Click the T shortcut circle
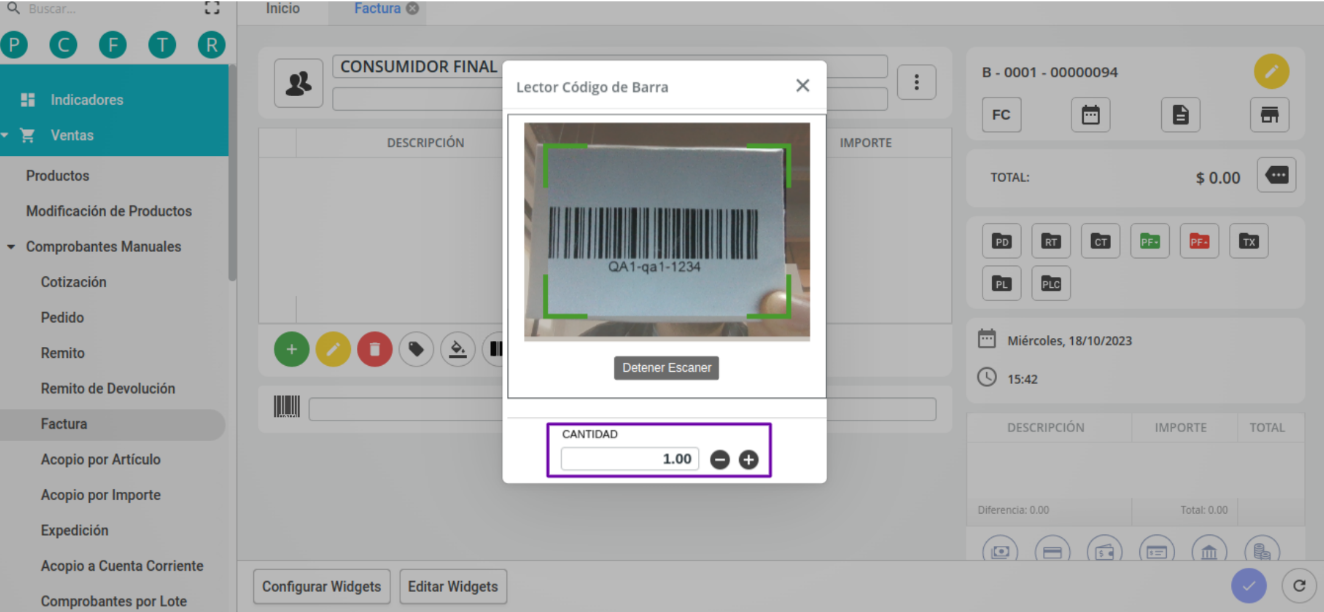Viewport: 1324px width, 612px height. click(161, 44)
